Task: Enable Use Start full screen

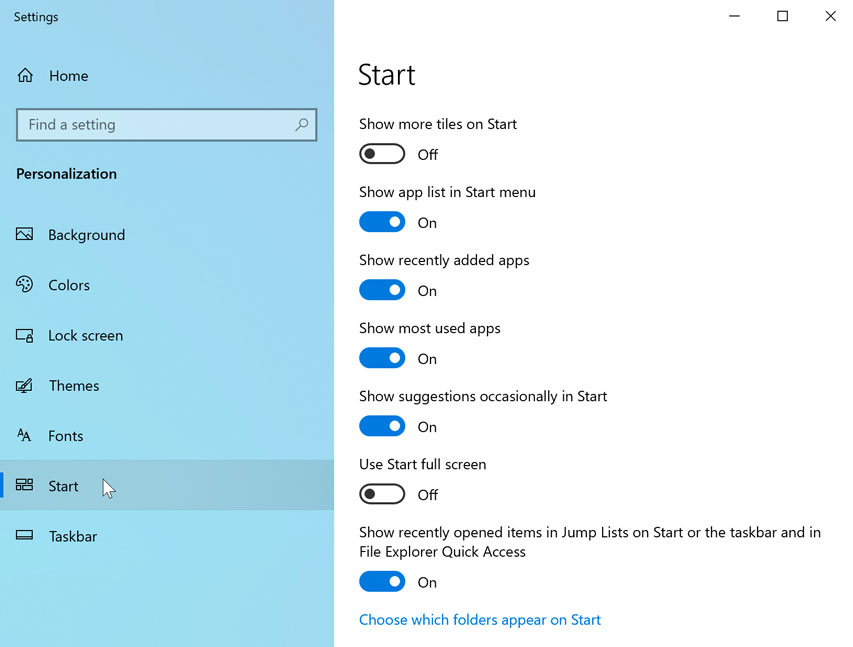Action: tap(382, 493)
